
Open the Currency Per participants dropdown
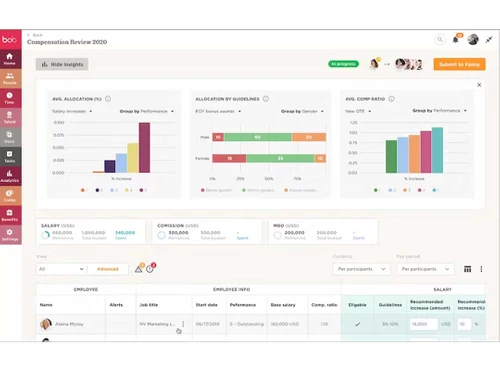362,269
